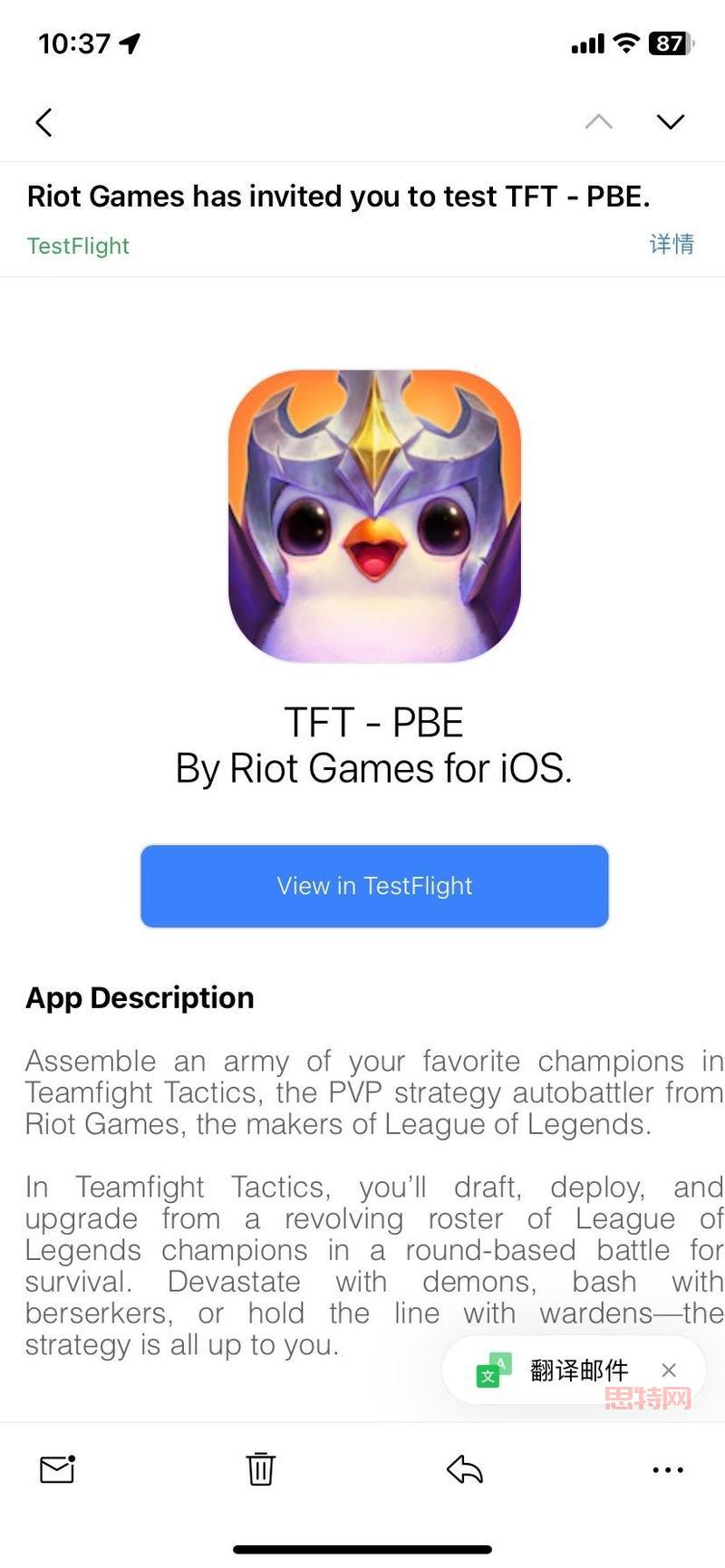The image size is (725, 1568).
Task: Tap the battery indicator in the status bar
Action: (672, 43)
